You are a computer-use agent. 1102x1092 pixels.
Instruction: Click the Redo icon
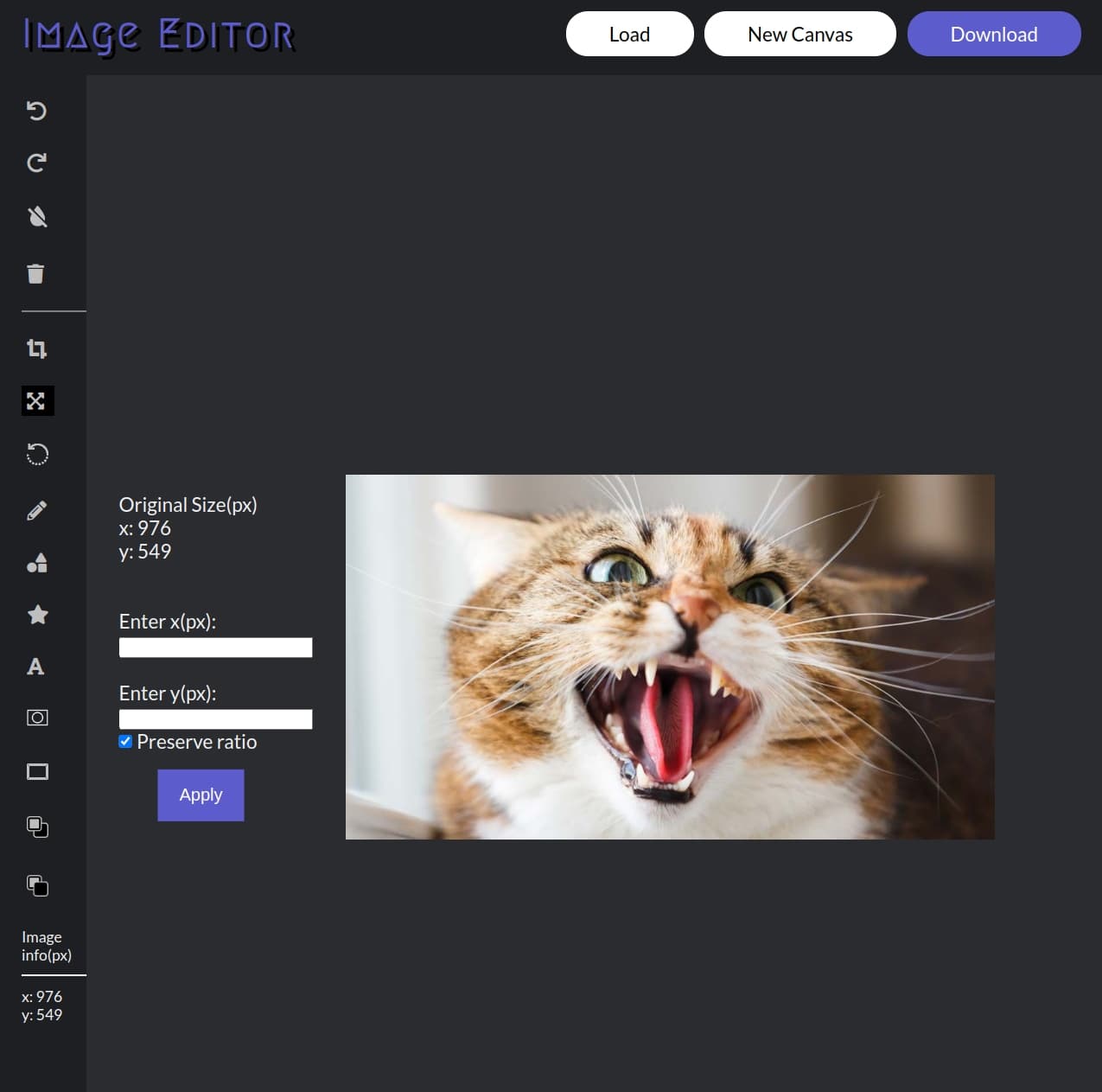36,163
